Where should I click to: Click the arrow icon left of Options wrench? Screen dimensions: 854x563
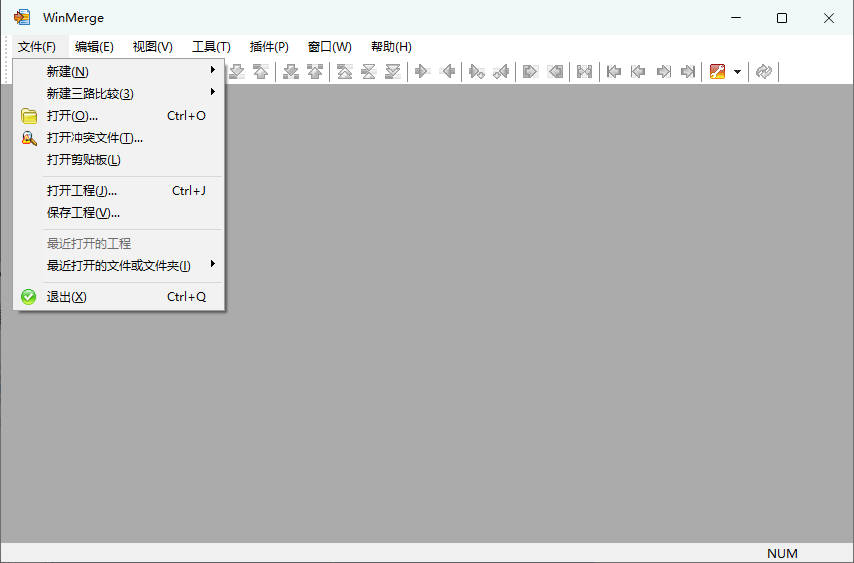click(x=688, y=71)
